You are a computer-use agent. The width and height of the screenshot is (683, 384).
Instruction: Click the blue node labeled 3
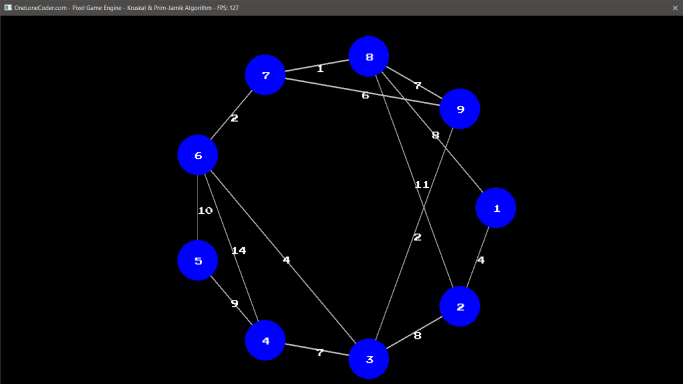click(369, 359)
